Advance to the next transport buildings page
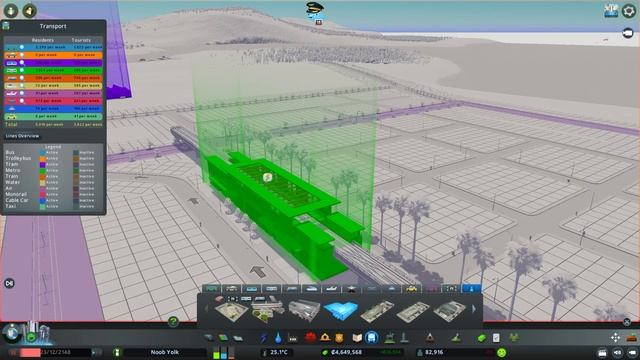640x360 pixels. click(x=474, y=309)
